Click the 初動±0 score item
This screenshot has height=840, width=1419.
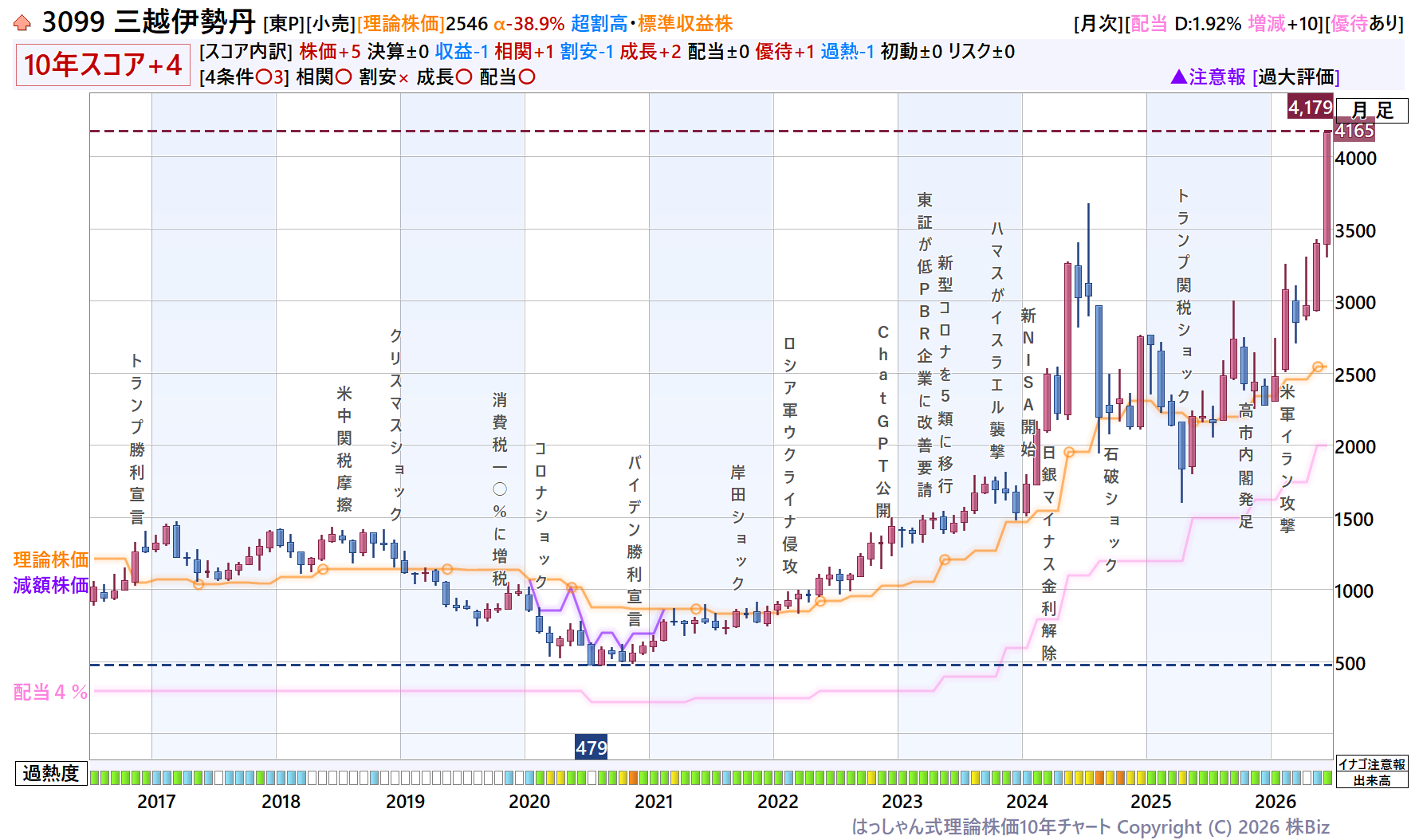tap(911, 52)
